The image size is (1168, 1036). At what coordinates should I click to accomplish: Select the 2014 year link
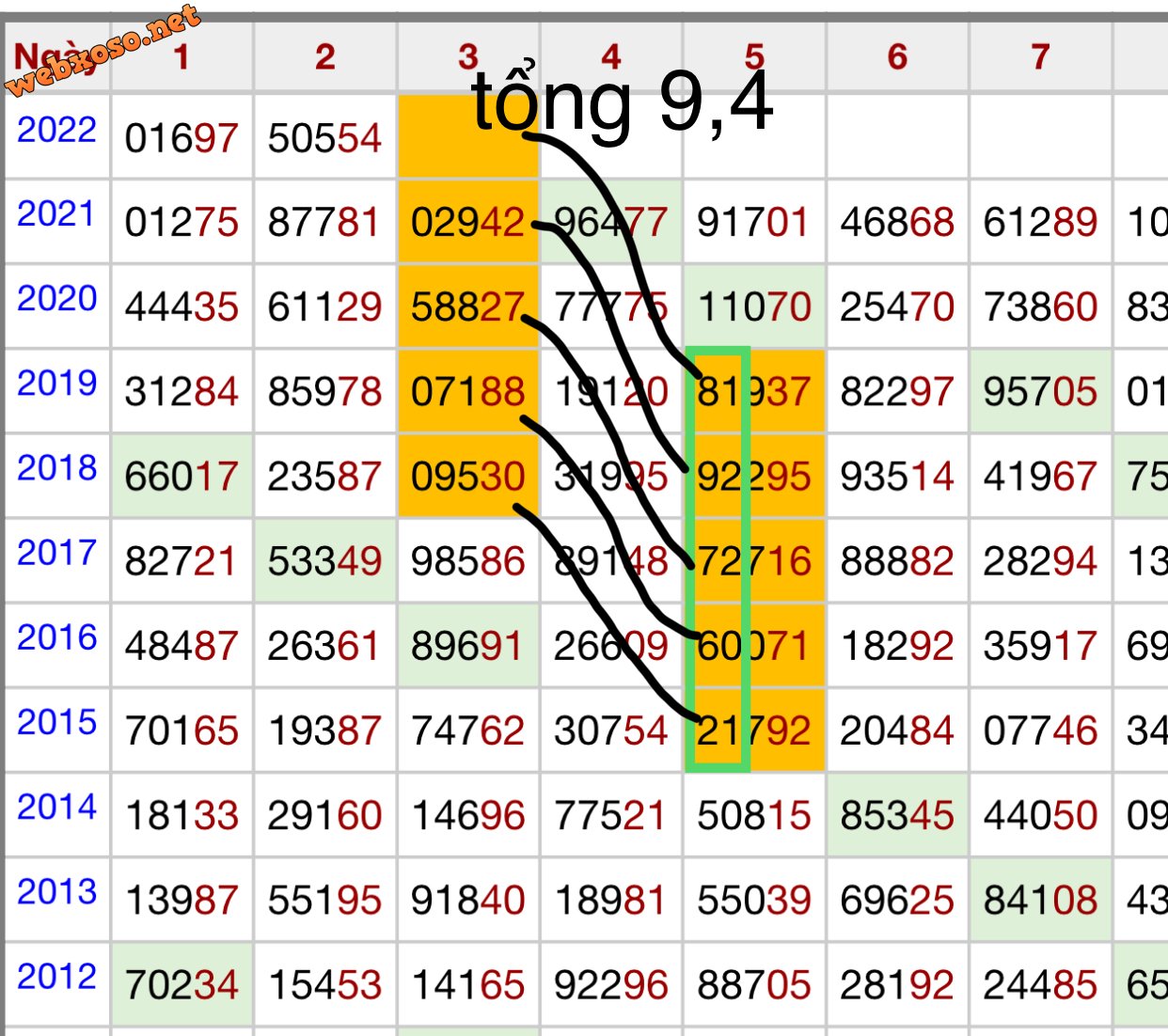[56, 807]
